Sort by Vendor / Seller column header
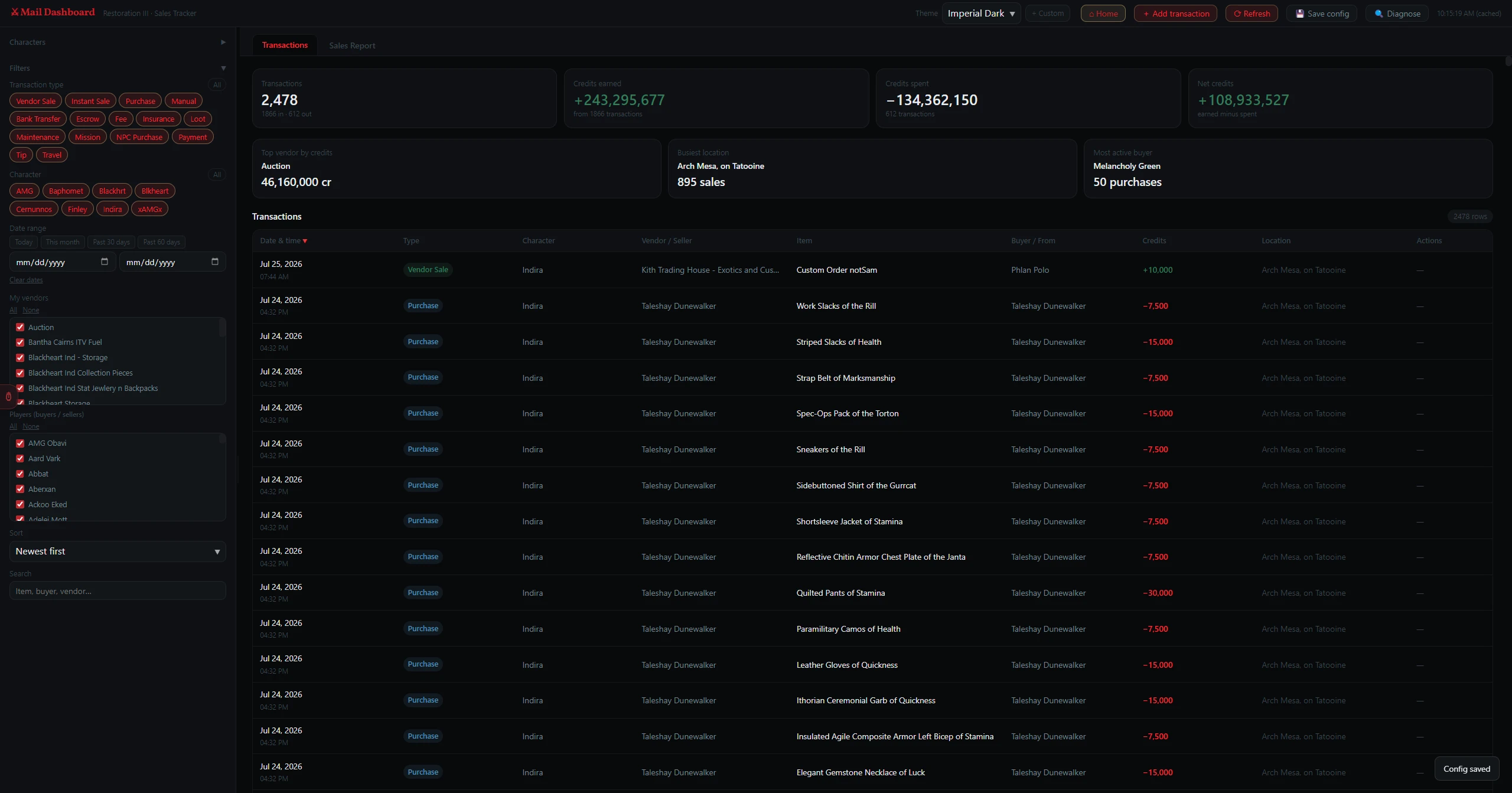1512x793 pixels. (x=666, y=240)
